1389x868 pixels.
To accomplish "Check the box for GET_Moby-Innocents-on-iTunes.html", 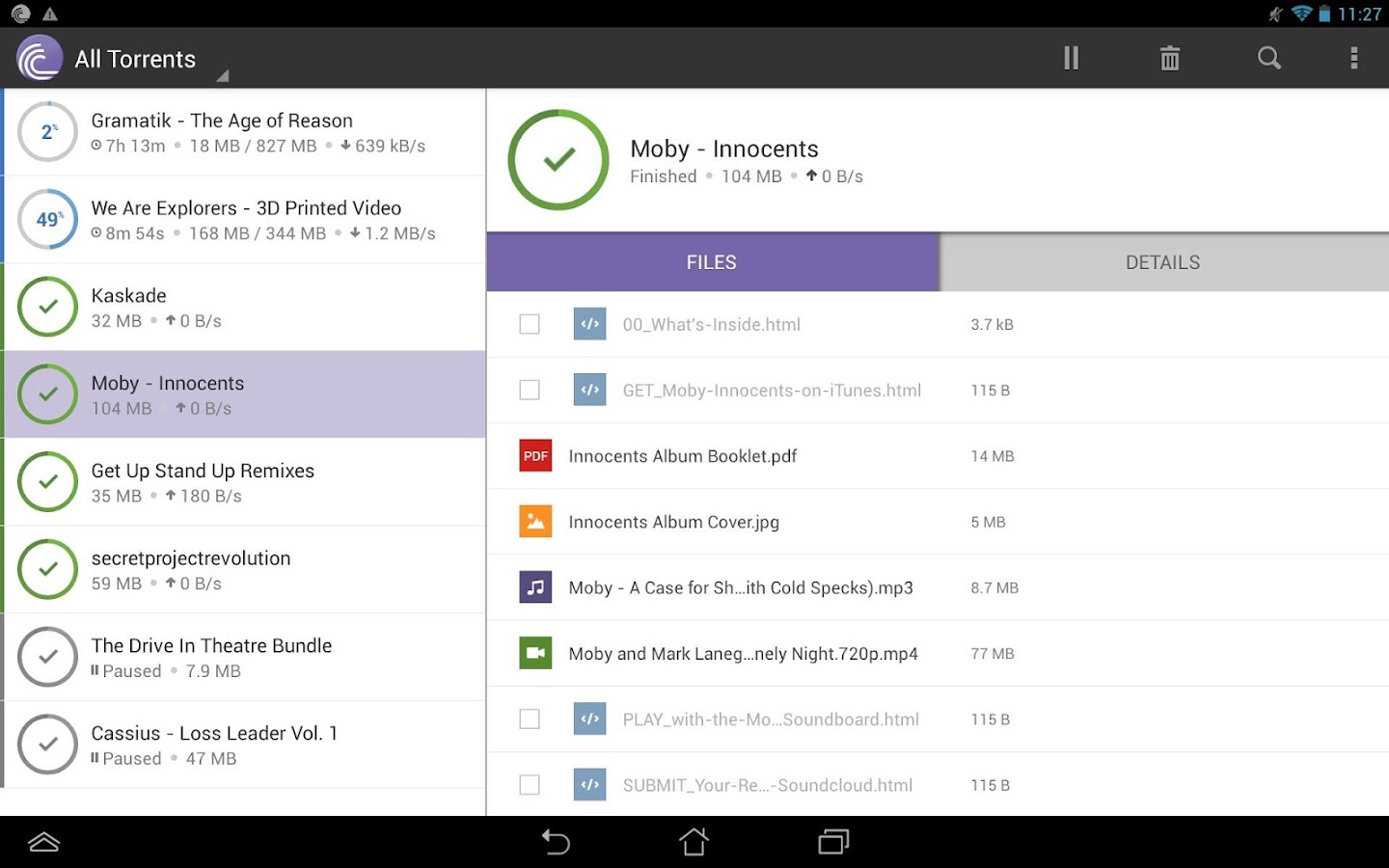I will pos(530,390).
